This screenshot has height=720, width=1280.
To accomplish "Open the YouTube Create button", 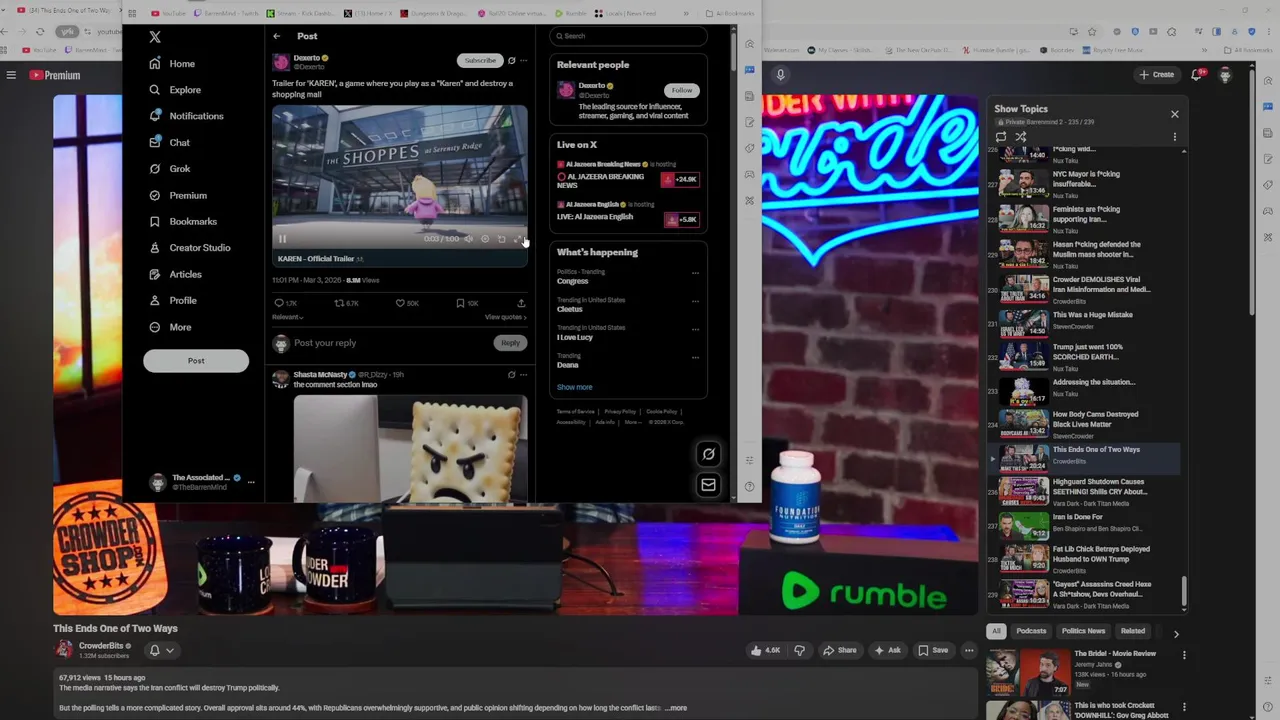I will (1156, 75).
